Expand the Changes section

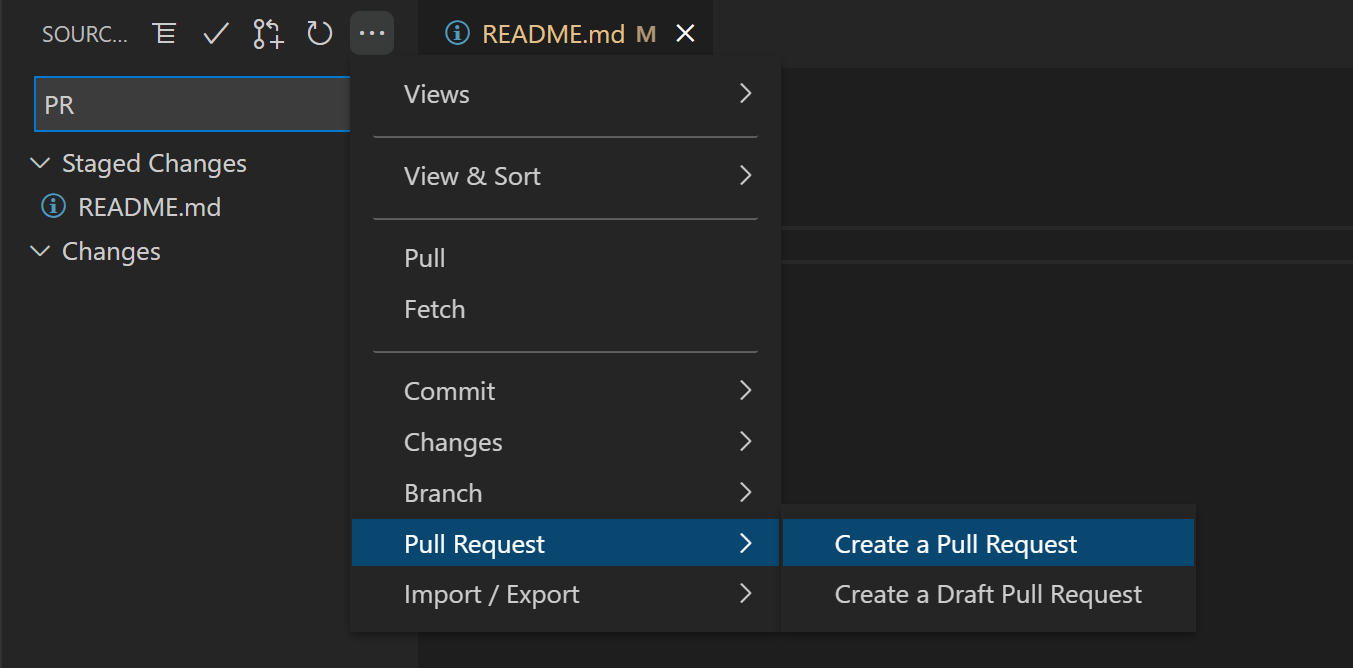(40, 251)
